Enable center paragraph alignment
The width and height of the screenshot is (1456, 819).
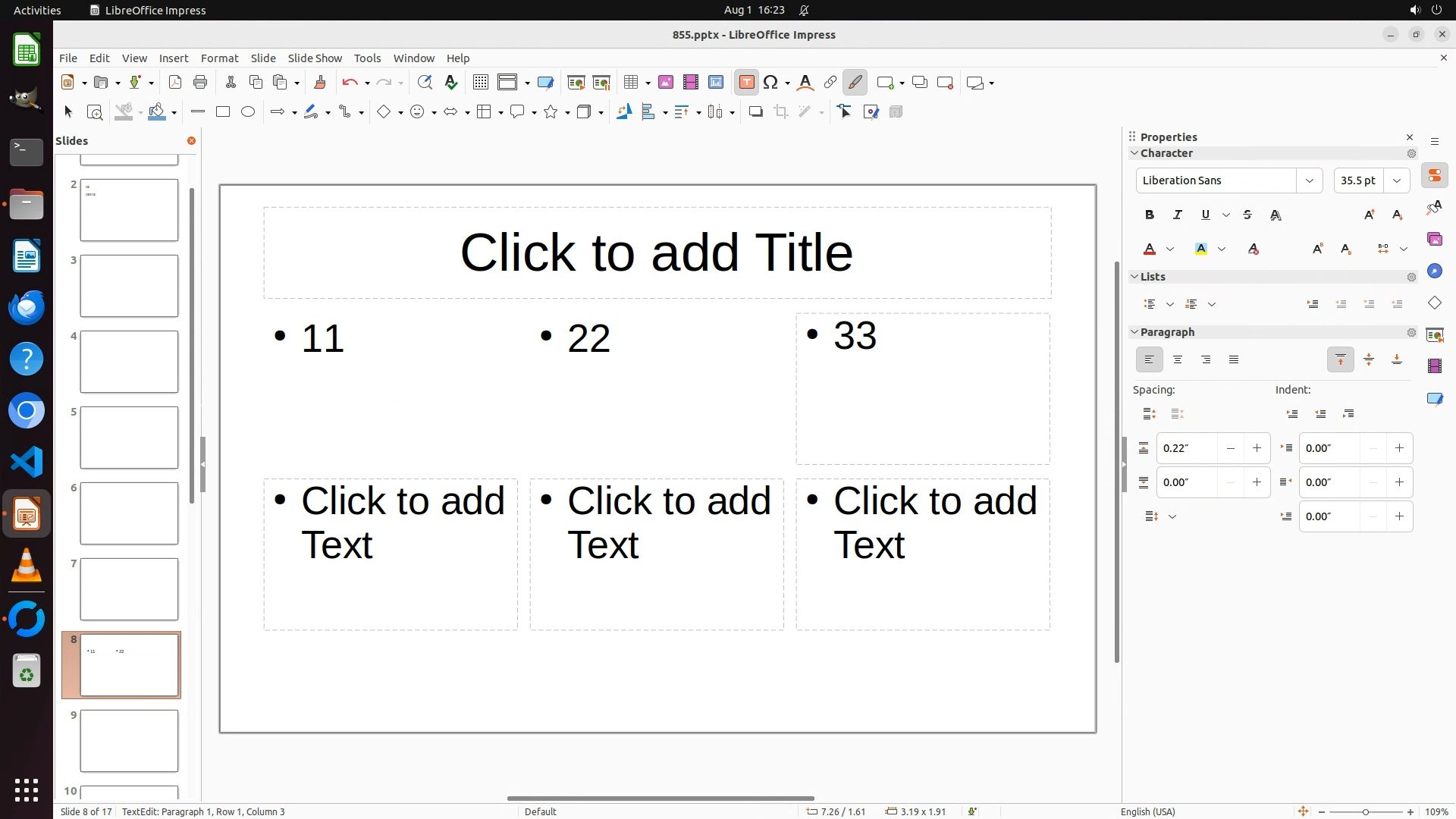point(1178,360)
